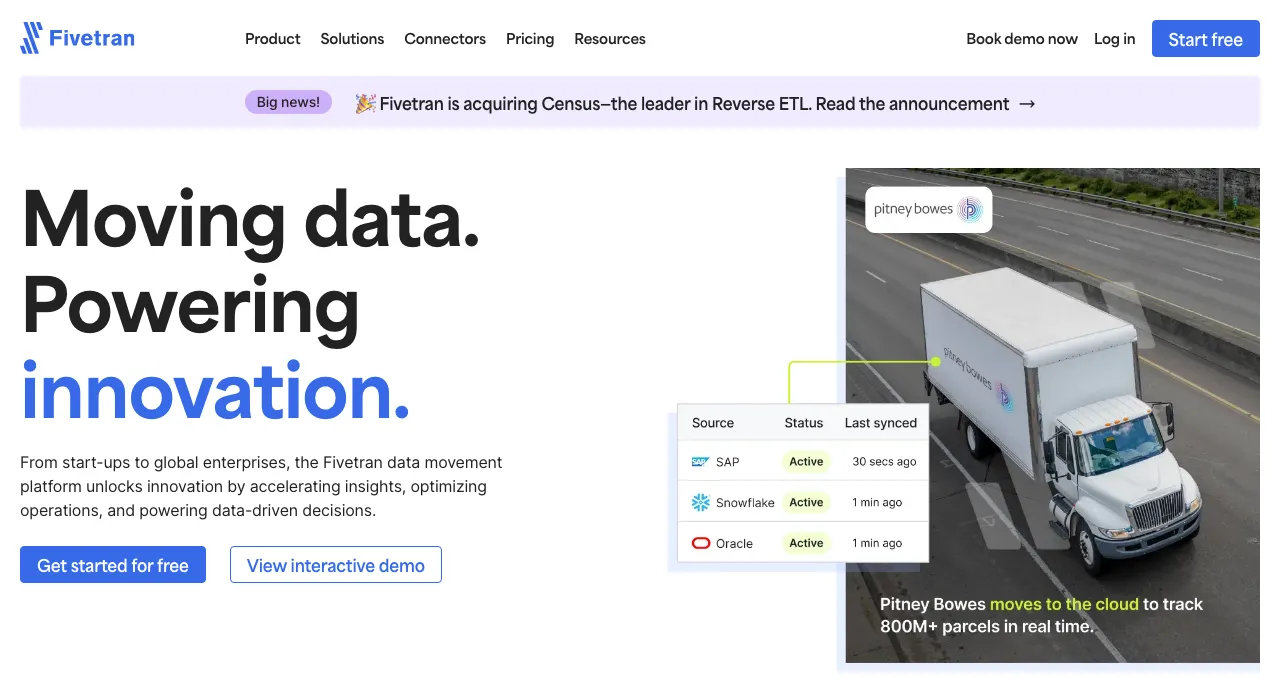Click the Active status for Oracle
The width and height of the screenshot is (1280, 681).
coord(806,543)
